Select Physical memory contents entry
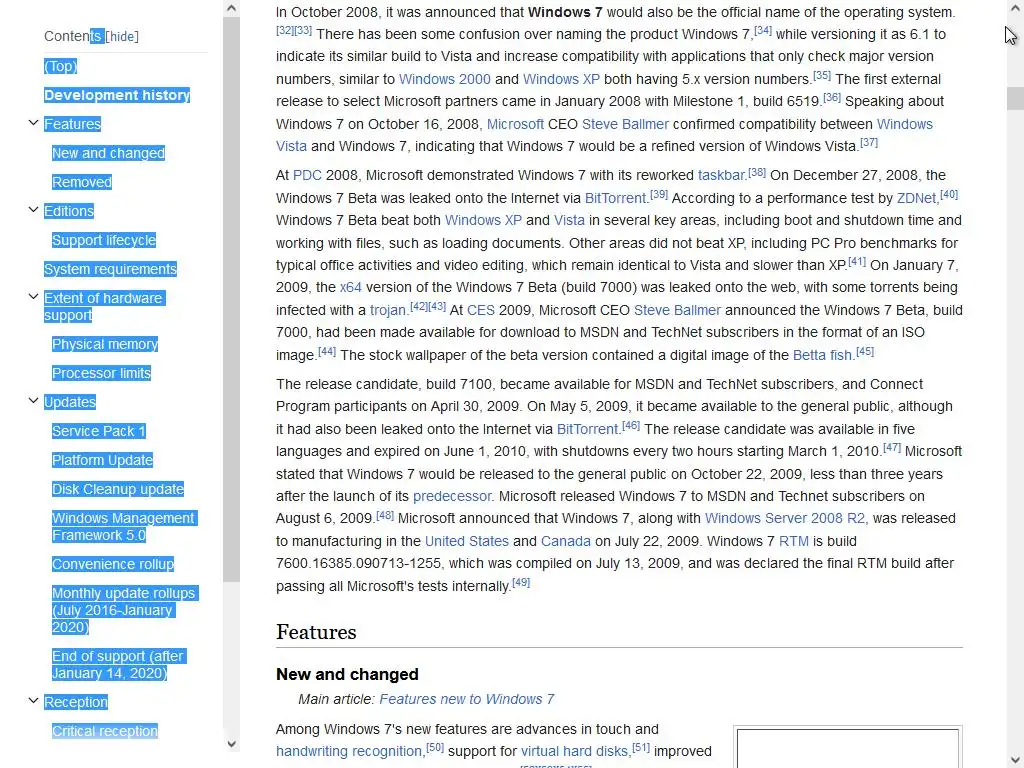The image size is (1024, 768). pos(105,344)
